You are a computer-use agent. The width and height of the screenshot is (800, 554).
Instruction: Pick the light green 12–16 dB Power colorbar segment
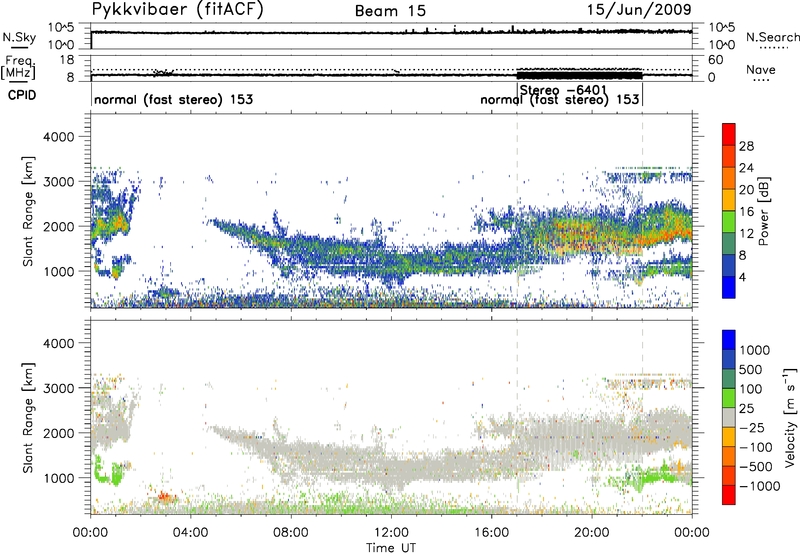[729, 221]
